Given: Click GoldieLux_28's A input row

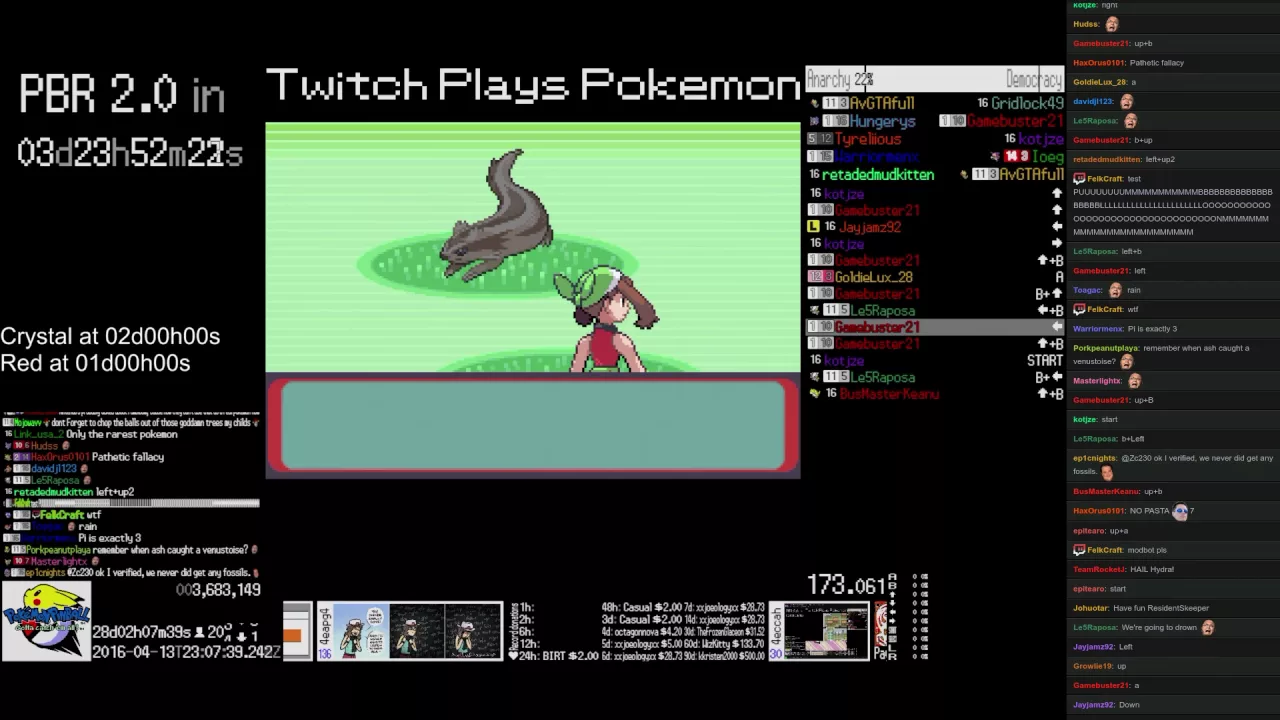Looking at the screenshot, I should pyautogui.click(x=935, y=277).
